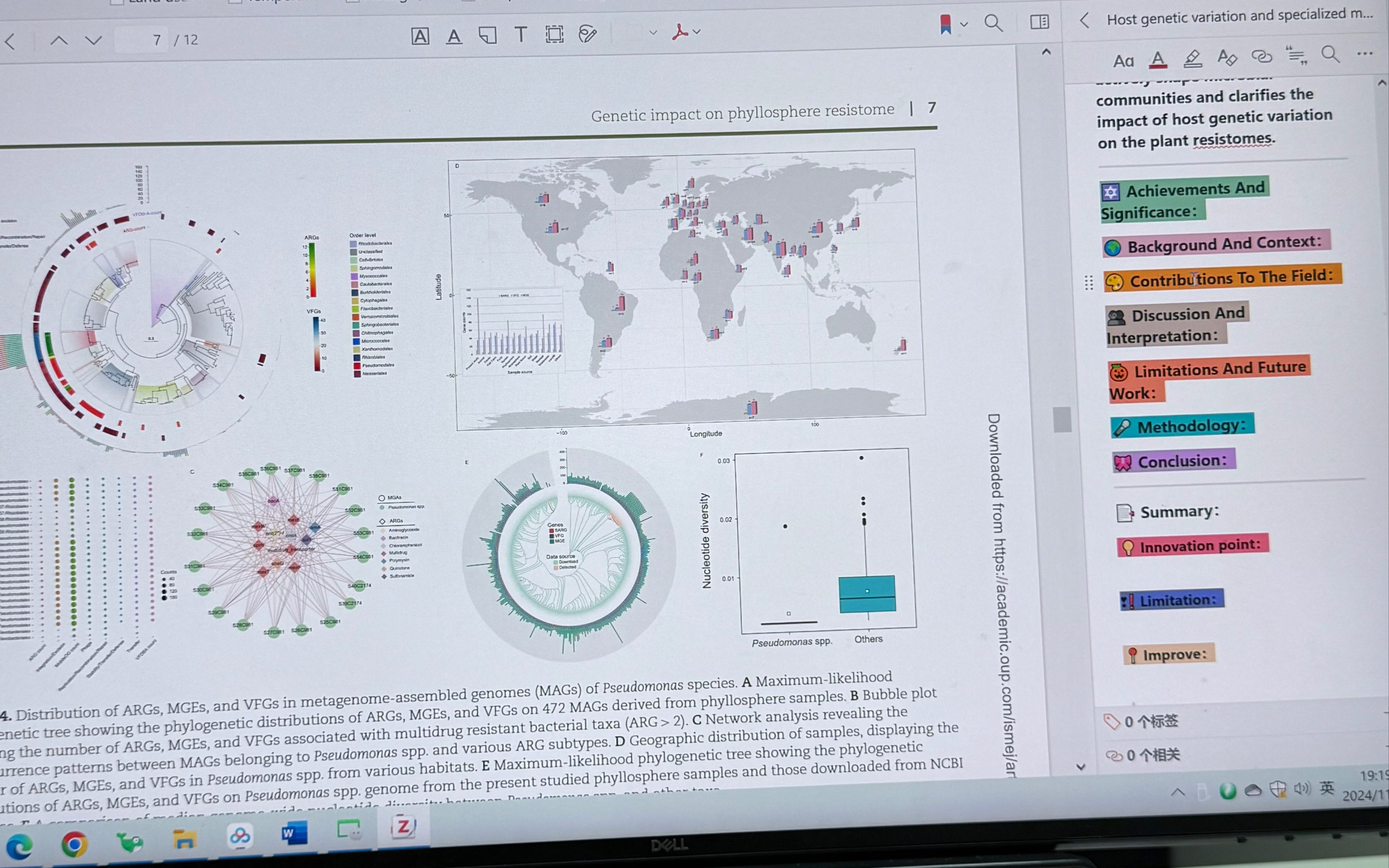
Task: Click the Pseudomonas spp. boxplot label
Action: 792,642
